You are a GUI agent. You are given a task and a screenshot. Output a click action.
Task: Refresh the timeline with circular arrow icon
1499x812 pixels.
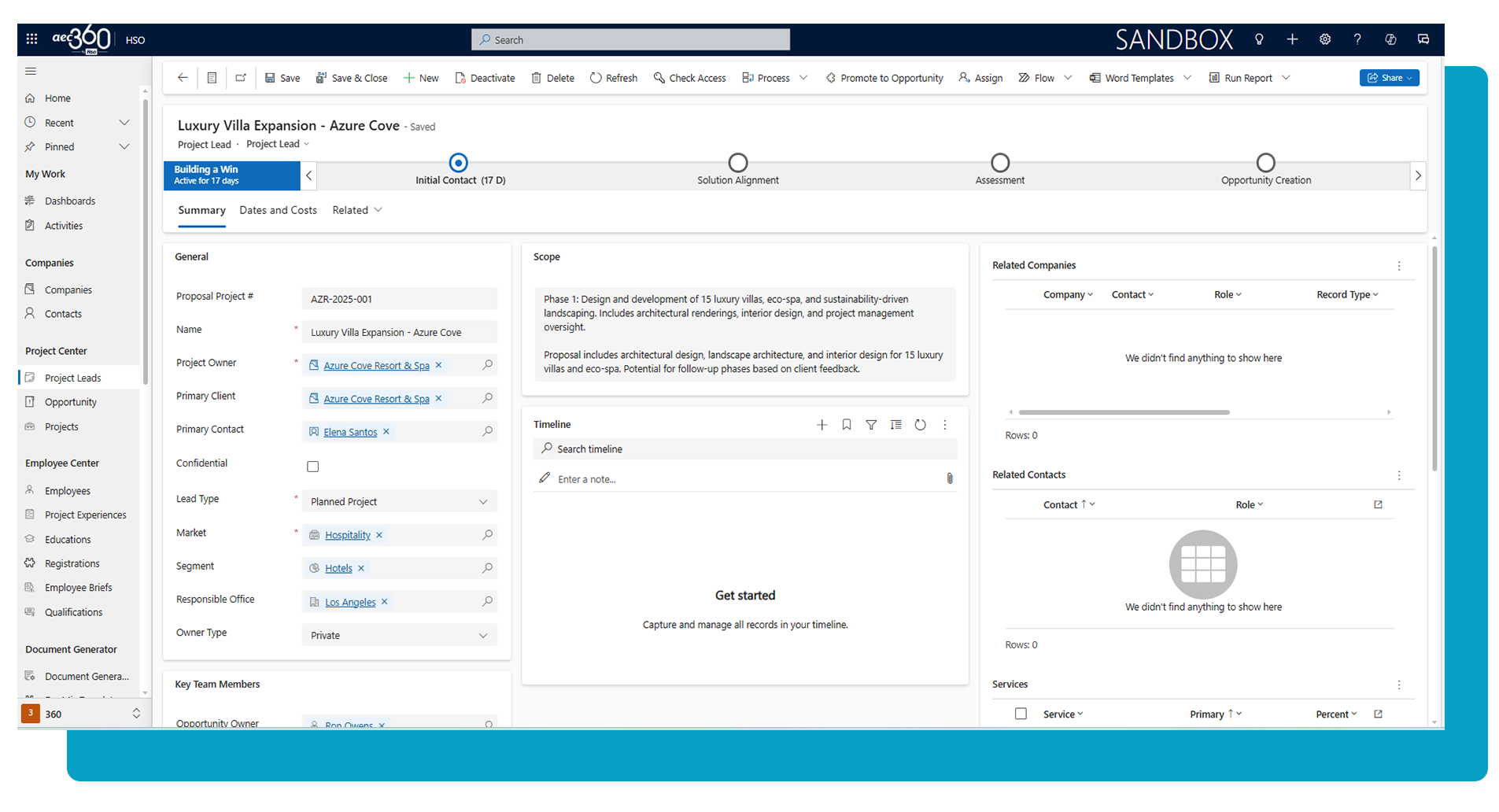(920, 425)
